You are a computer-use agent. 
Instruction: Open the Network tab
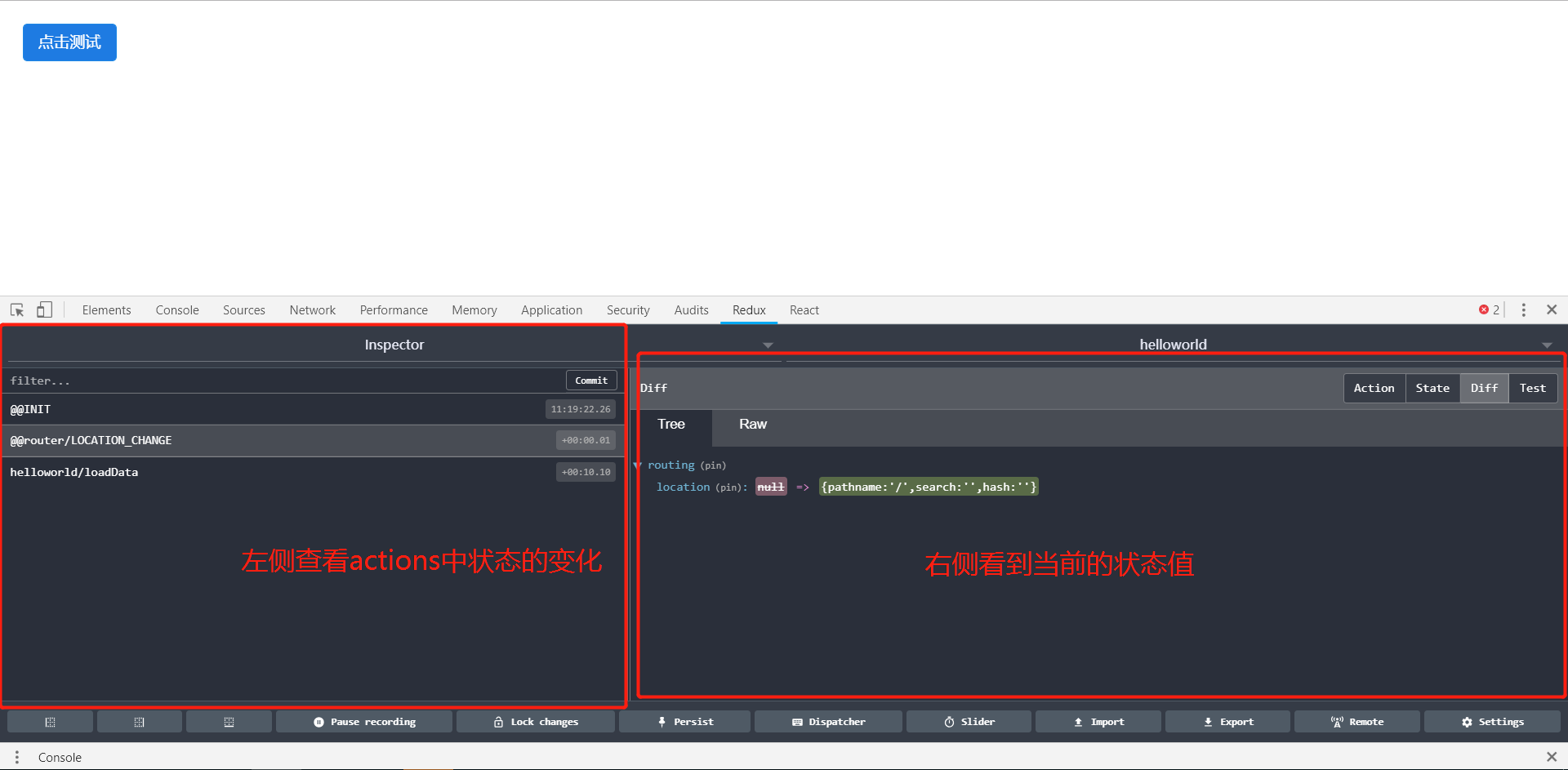[313, 310]
